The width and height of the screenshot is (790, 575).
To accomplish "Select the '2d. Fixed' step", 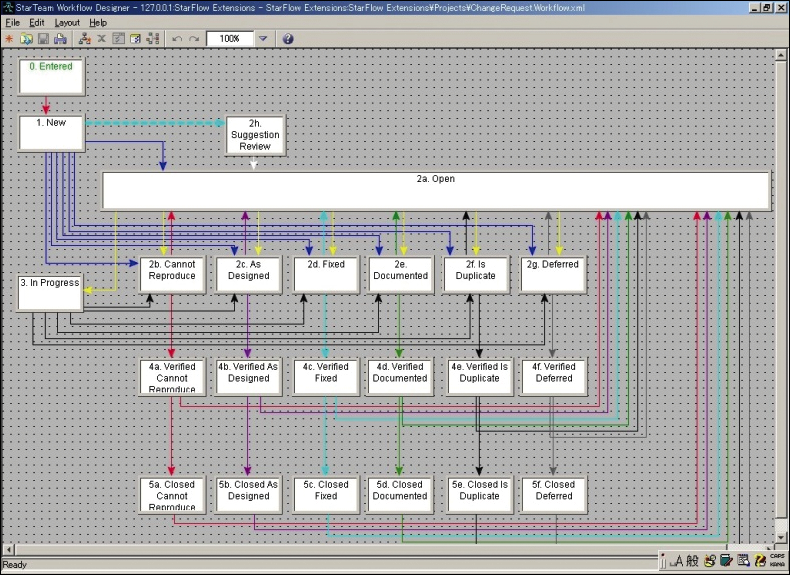I will coord(326,275).
